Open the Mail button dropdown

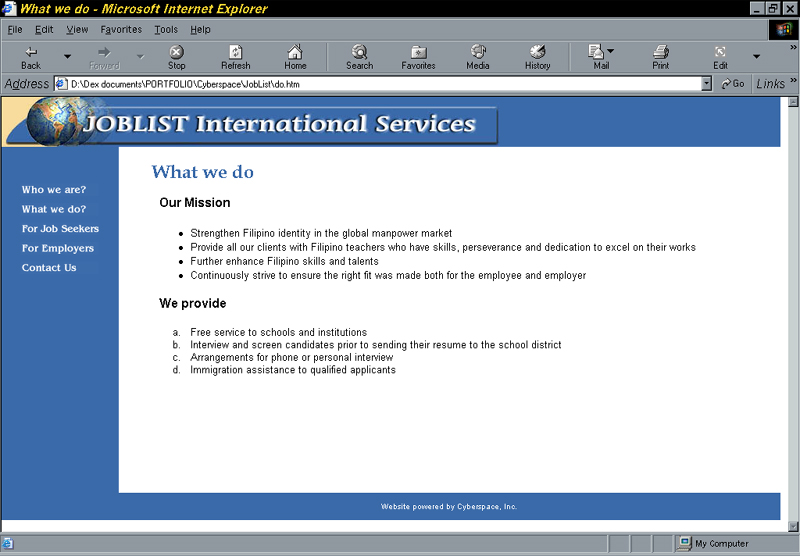[611, 51]
